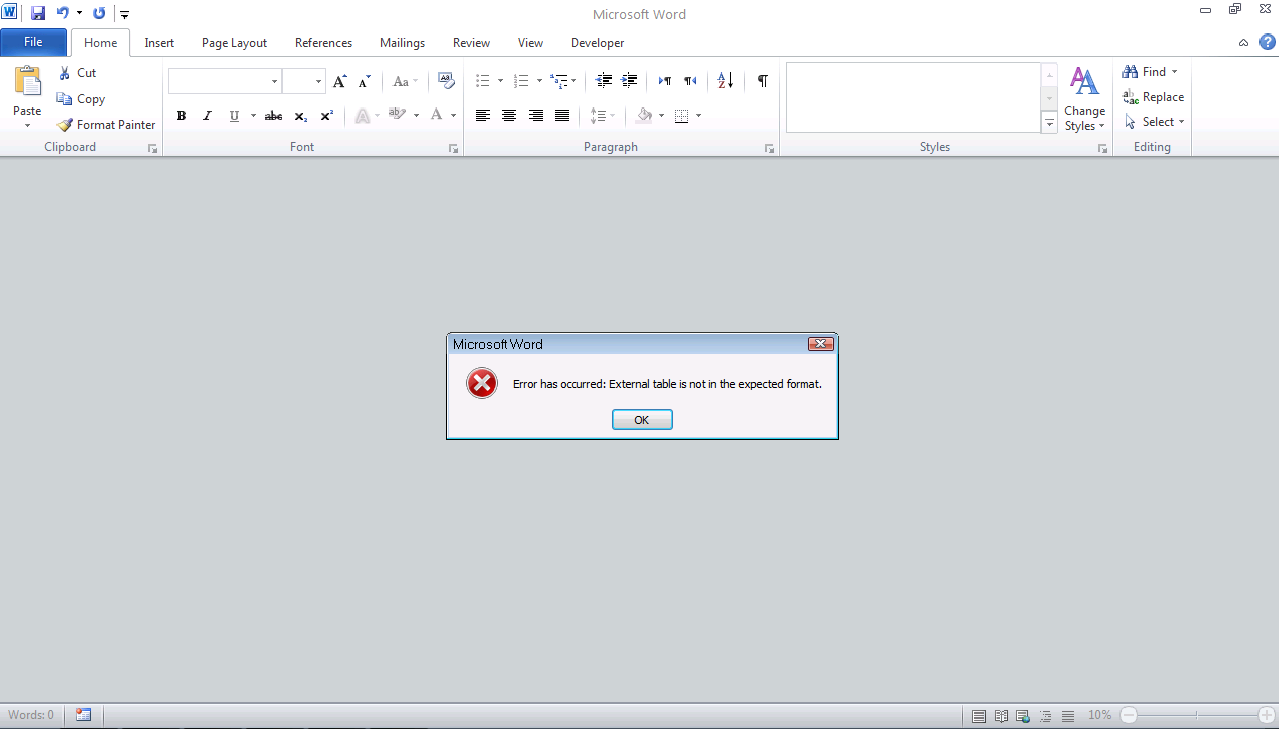Open the Change Case dropdown
Image resolution: width=1279 pixels, height=729 pixels.
coord(405,81)
